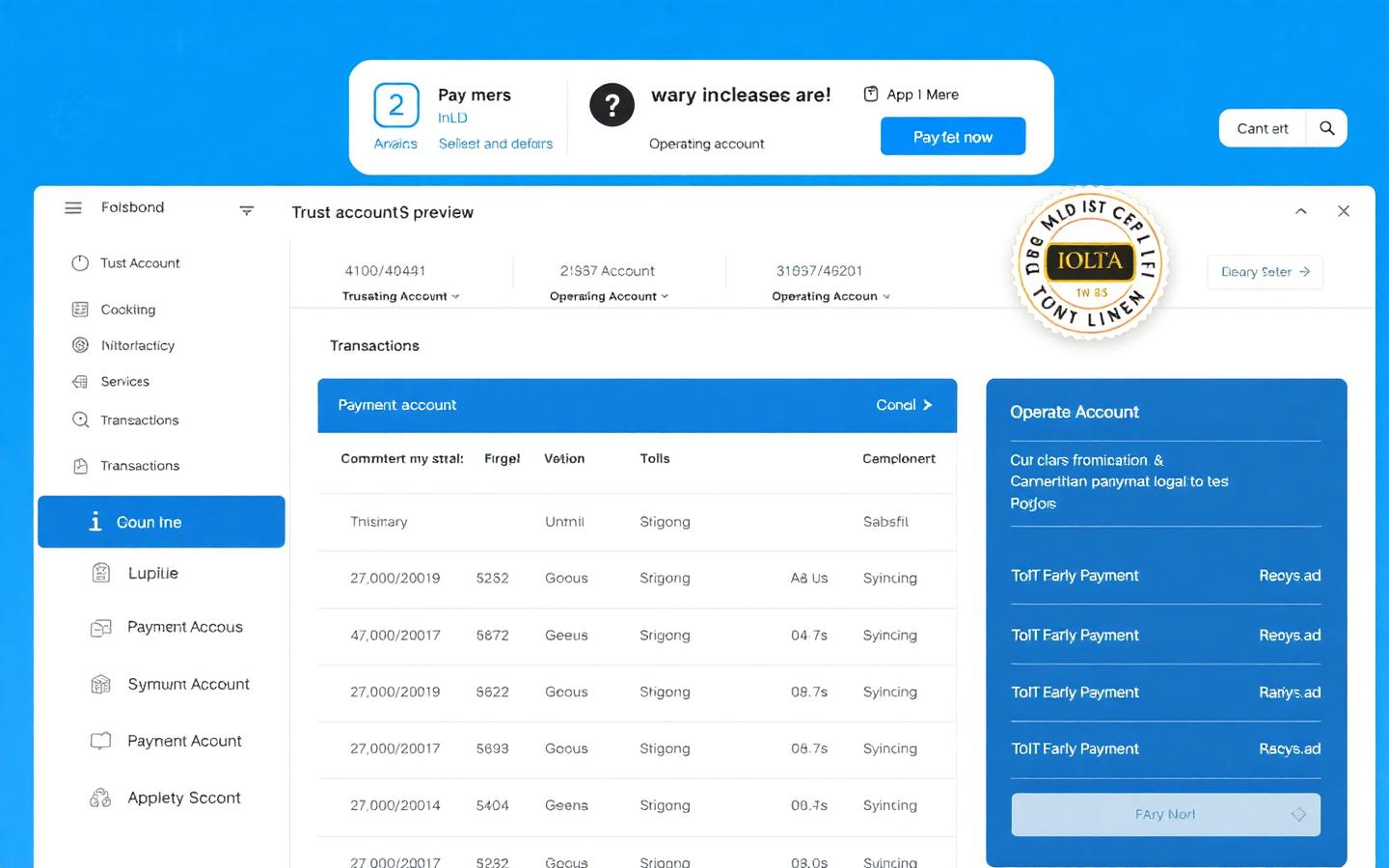This screenshot has height=868, width=1389.
Task: Click the Ranys.ad payment status
Action: [1290, 692]
